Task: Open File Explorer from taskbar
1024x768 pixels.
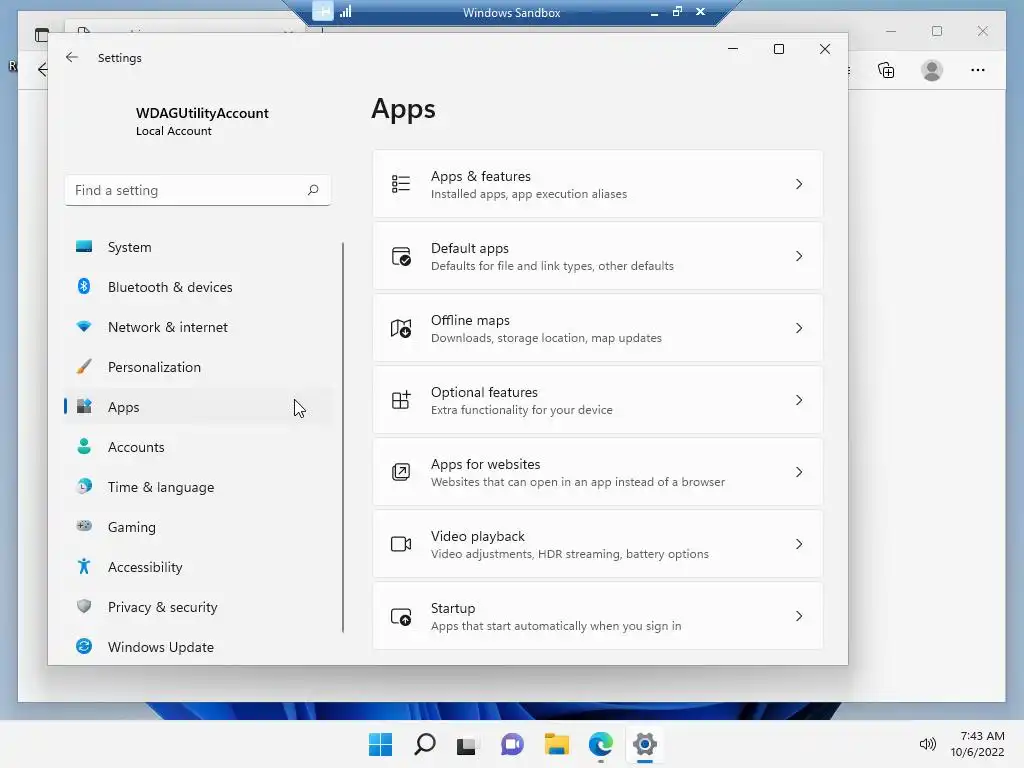Action: (x=556, y=744)
